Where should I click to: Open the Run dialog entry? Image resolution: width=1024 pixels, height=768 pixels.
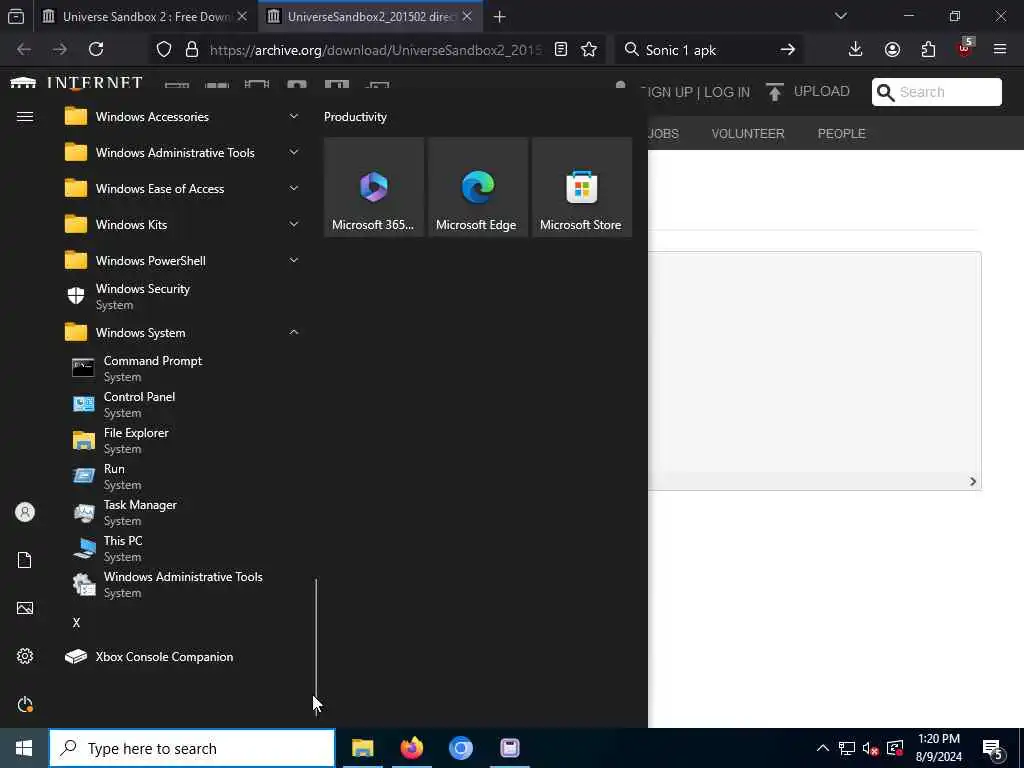click(x=183, y=476)
